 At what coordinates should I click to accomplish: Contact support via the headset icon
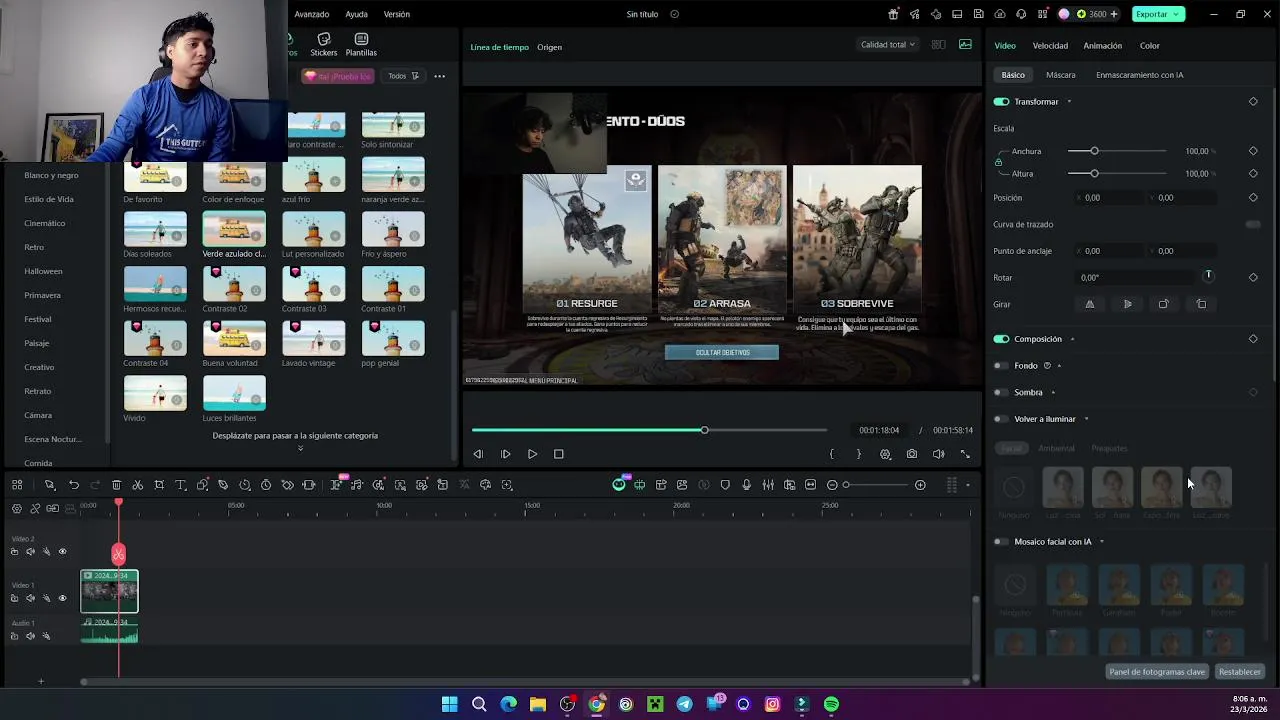point(1021,14)
